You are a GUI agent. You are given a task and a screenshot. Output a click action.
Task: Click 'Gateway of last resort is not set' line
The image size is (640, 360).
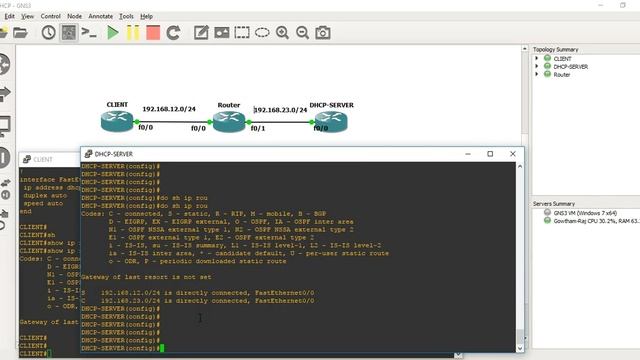(146, 277)
